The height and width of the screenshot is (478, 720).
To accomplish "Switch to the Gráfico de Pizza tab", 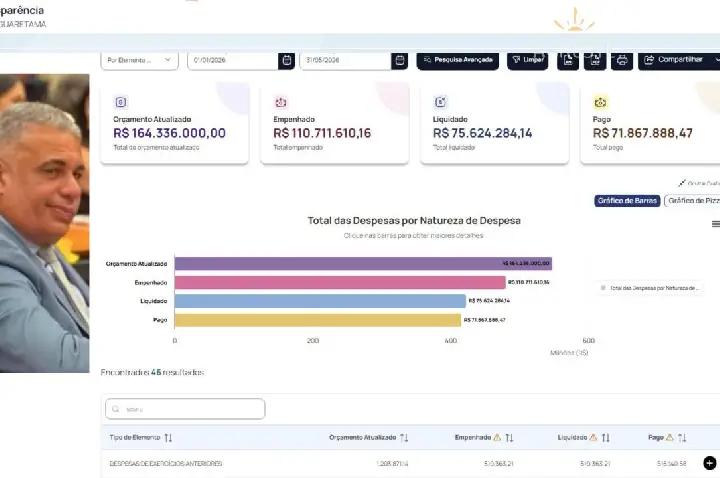I will point(692,201).
